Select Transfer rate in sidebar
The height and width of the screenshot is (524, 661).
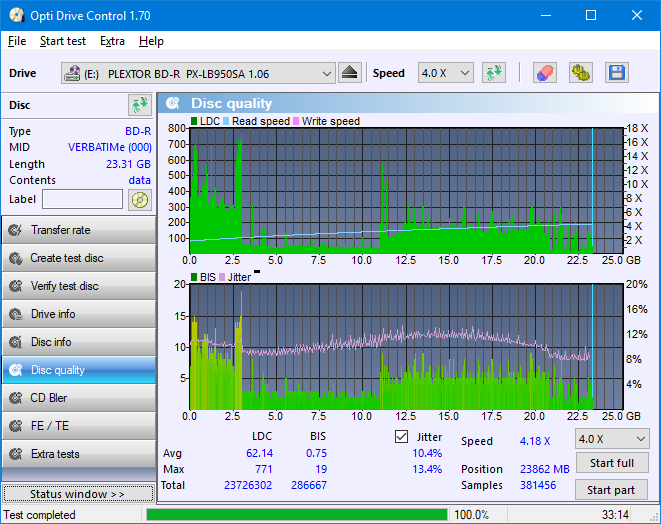(x=79, y=230)
